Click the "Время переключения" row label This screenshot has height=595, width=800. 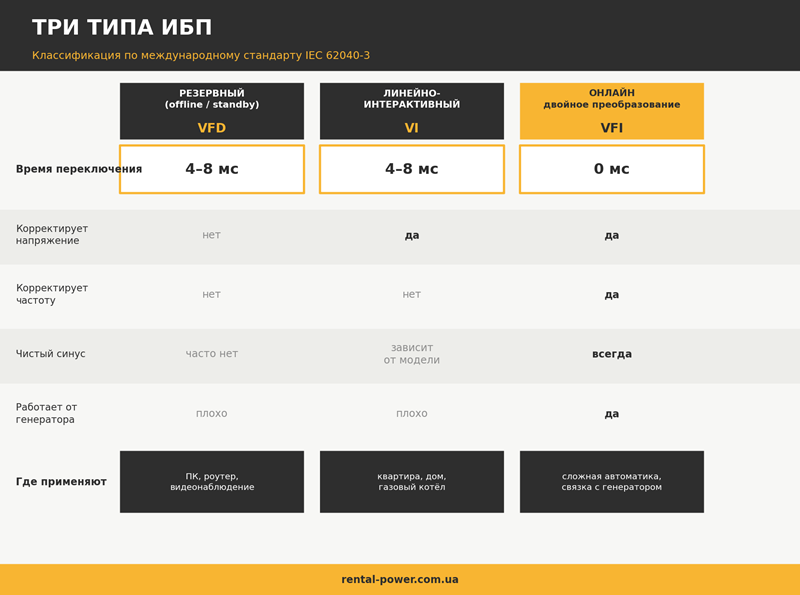click(x=79, y=169)
